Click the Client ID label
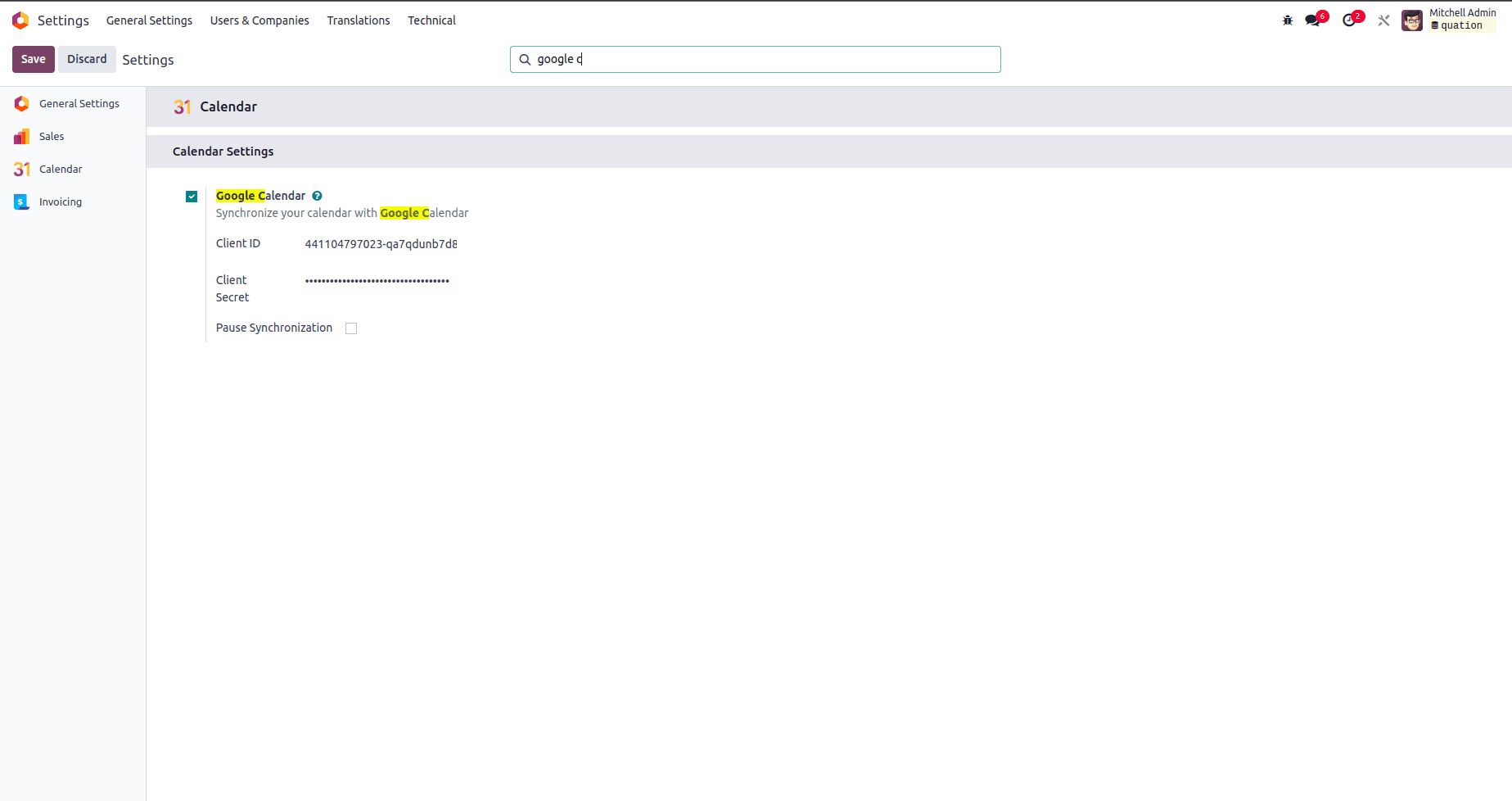Viewport: 1512px width, 801px height. click(x=238, y=243)
